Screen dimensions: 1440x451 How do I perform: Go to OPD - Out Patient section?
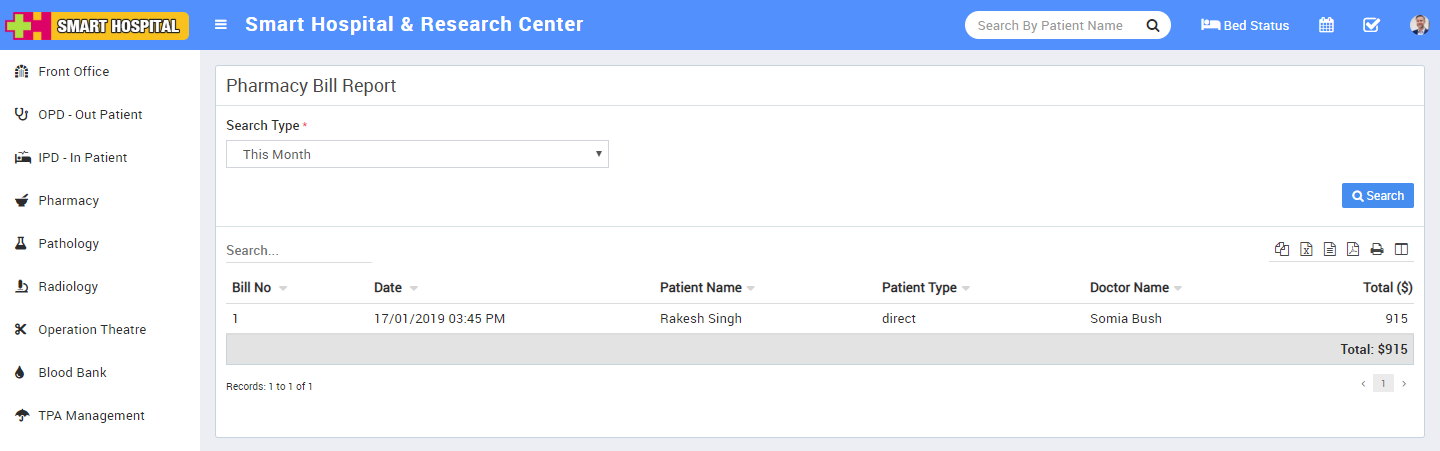coord(90,115)
